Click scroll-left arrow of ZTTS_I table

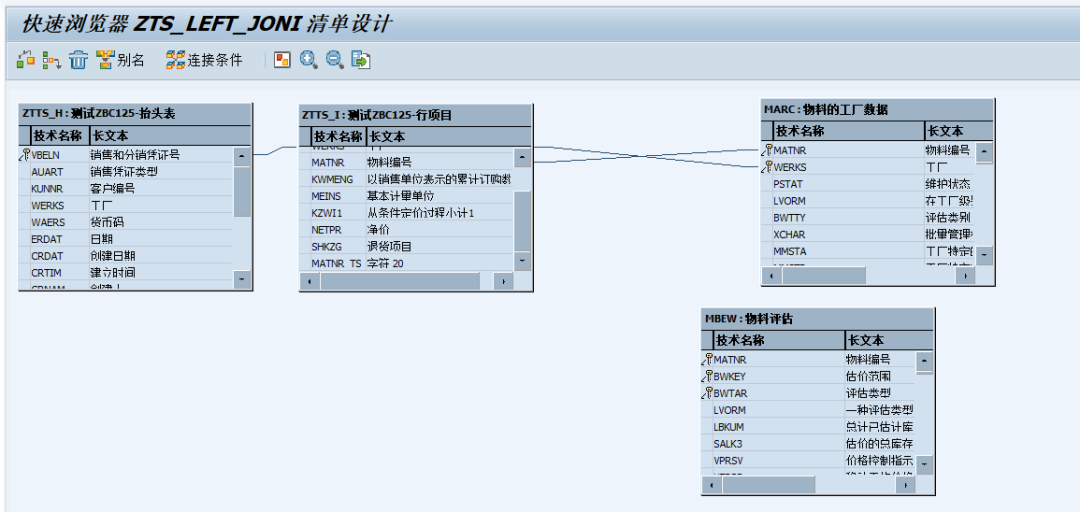click(309, 281)
